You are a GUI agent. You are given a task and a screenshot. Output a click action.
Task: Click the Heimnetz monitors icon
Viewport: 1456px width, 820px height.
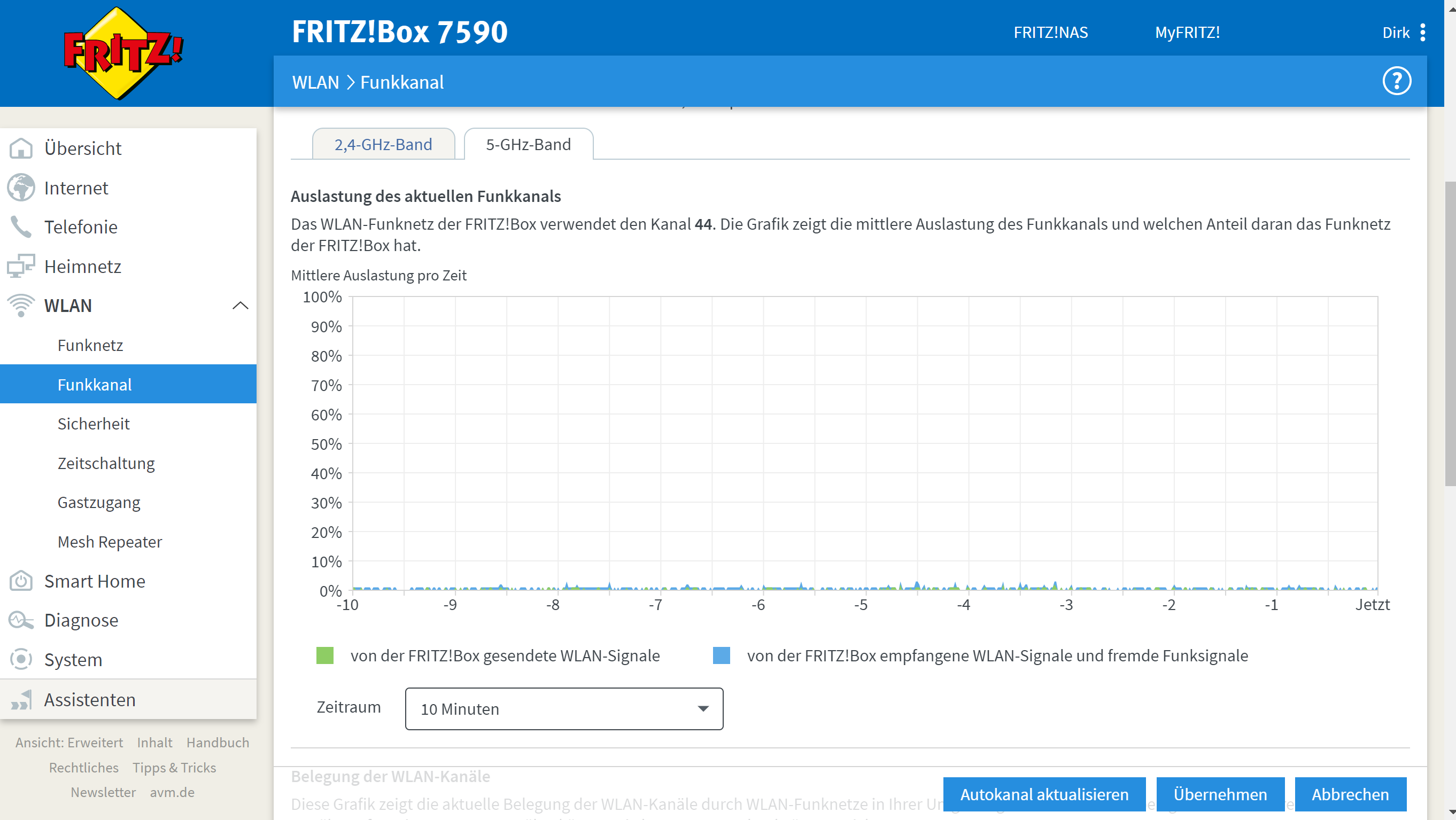[x=21, y=266]
